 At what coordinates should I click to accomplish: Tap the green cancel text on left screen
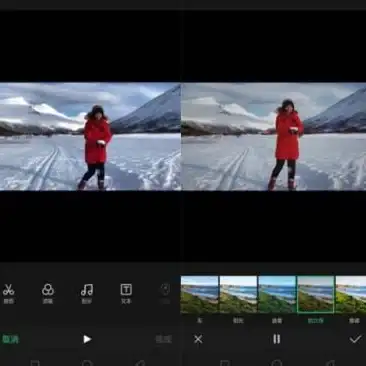point(10,339)
